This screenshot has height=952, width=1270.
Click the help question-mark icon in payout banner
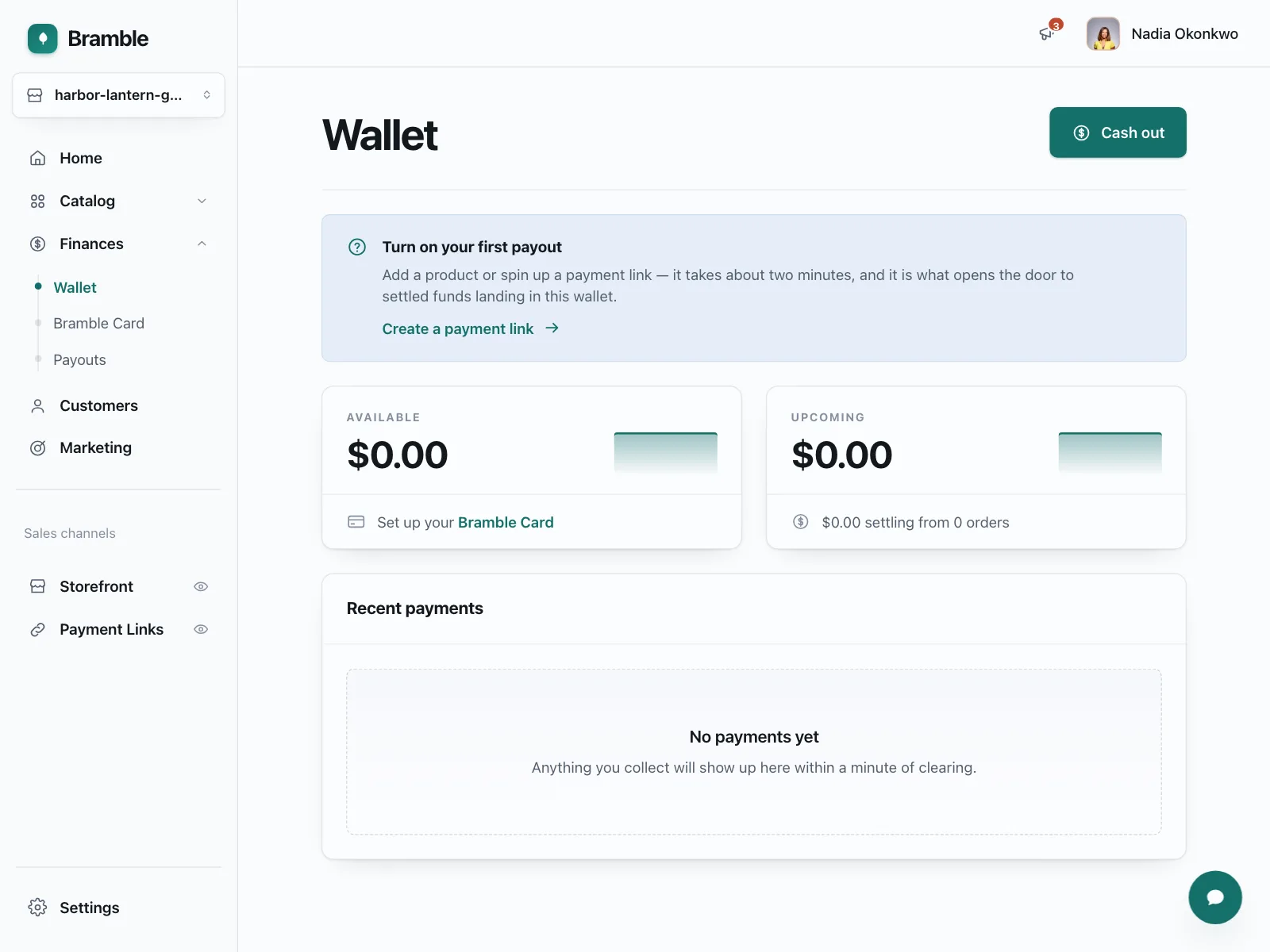(357, 247)
